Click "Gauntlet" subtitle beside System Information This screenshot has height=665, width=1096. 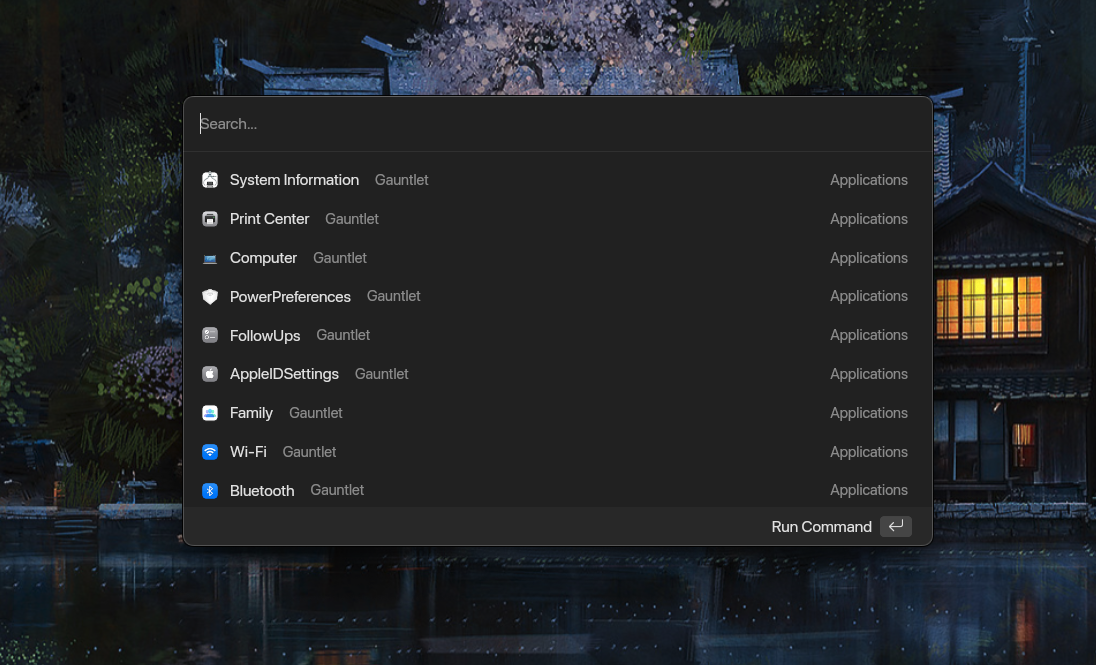click(x=401, y=180)
